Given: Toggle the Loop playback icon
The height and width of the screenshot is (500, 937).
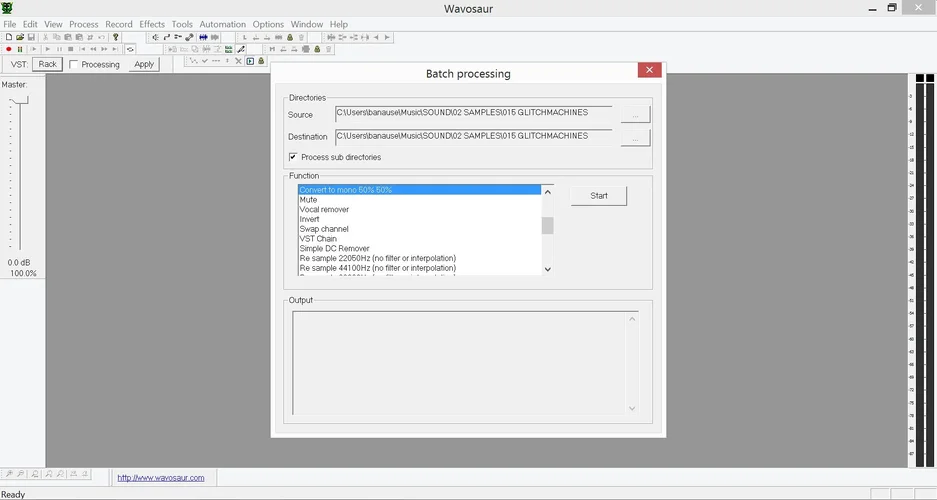Looking at the screenshot, I should pos(130,49).
